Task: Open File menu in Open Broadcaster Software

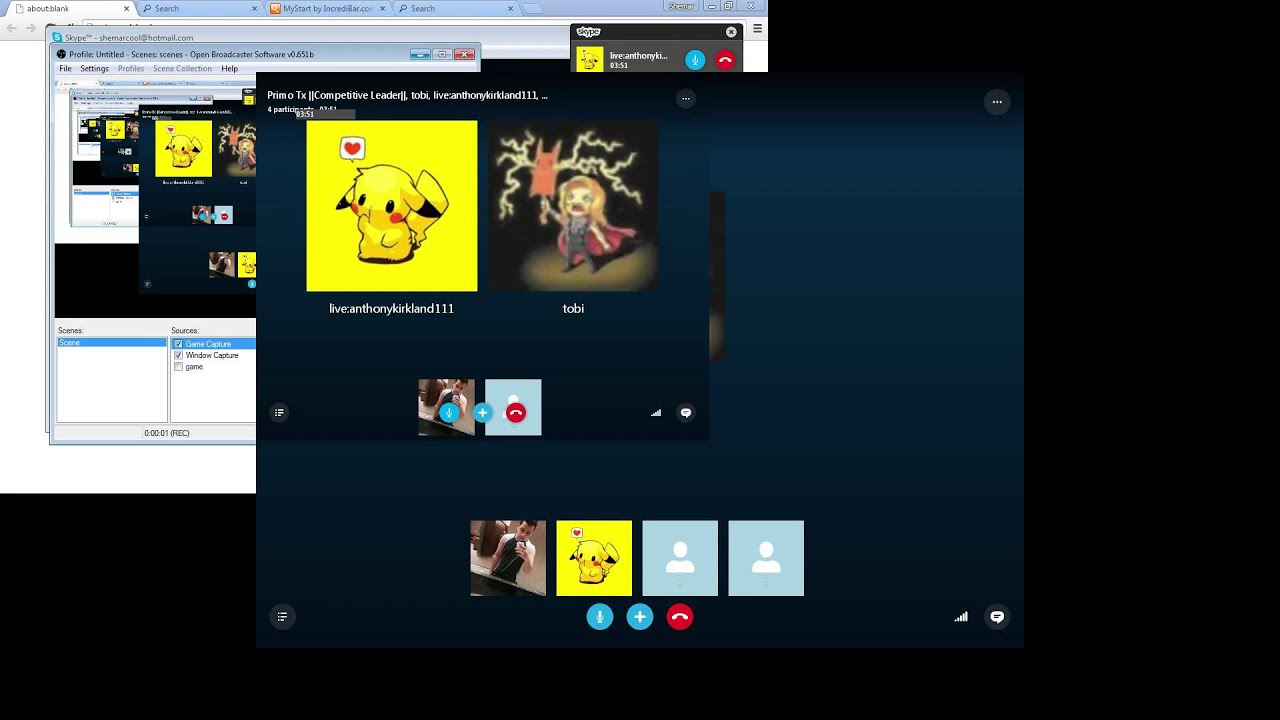Action: tap(65, 69)
